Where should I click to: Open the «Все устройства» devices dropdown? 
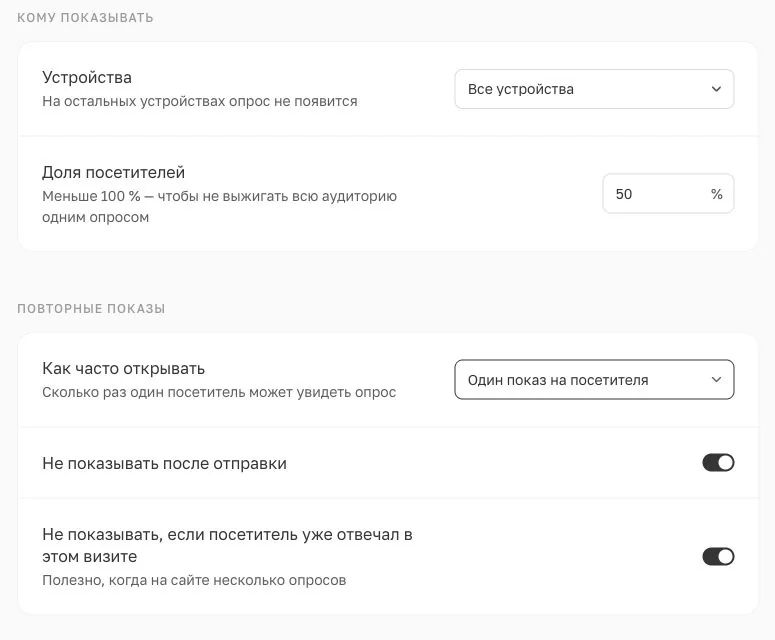tap(594, 89)
